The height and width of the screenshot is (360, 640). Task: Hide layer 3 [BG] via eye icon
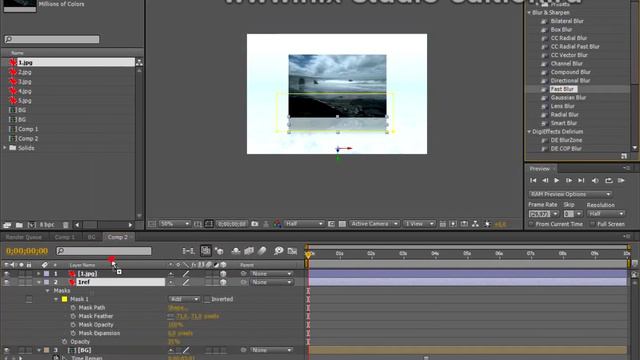click(7, 350)
